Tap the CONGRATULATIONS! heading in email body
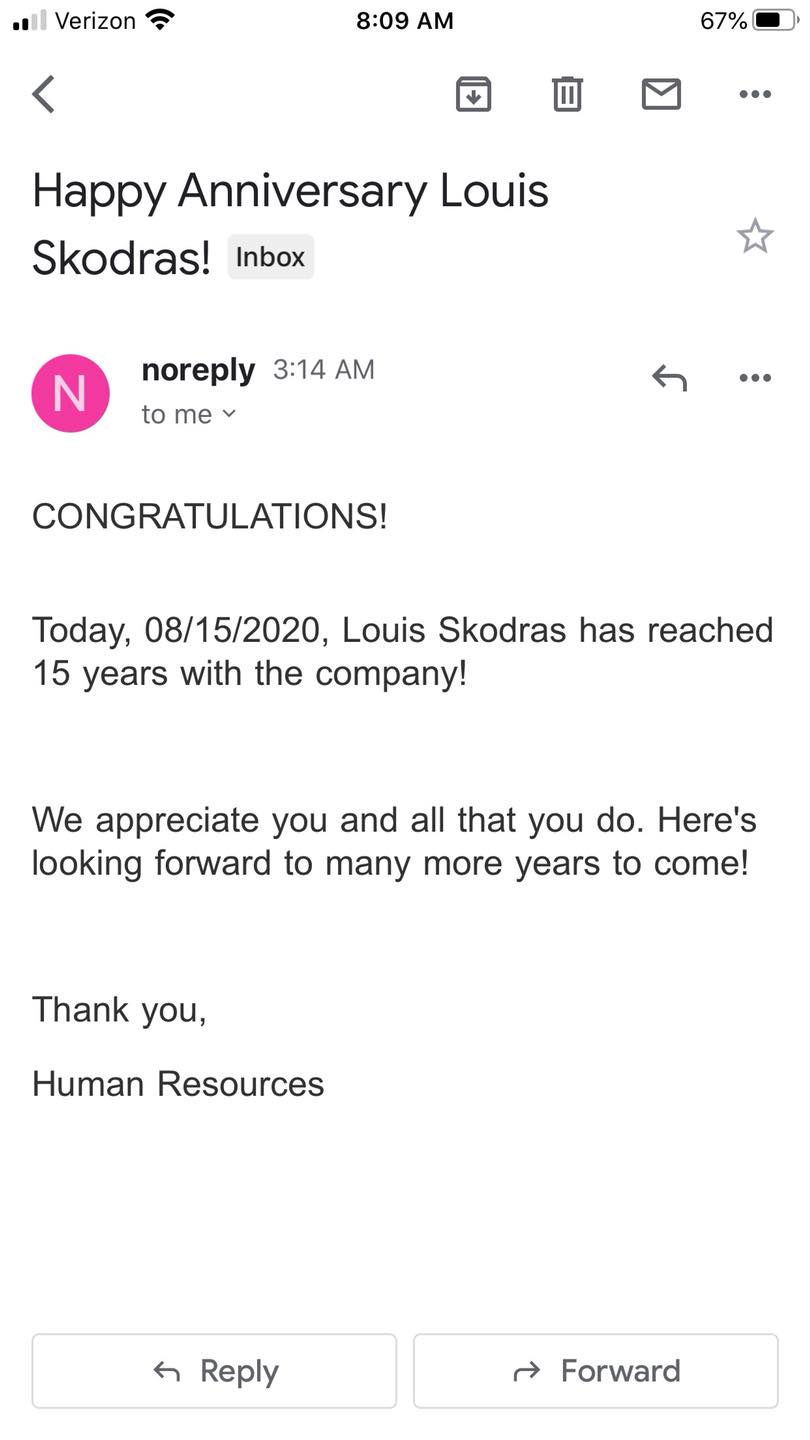Viewport: 810px width, 1440px height. point(209,517)
